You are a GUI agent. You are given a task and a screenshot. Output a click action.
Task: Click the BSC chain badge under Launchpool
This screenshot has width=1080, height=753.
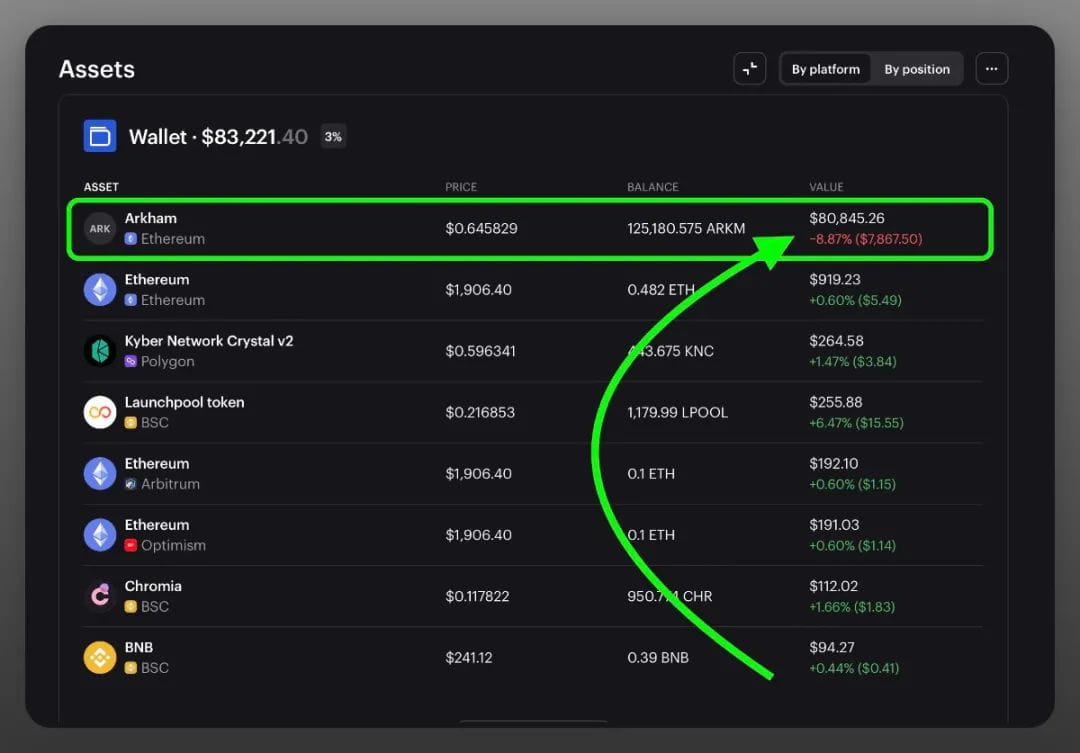click(x=130, y=423)
